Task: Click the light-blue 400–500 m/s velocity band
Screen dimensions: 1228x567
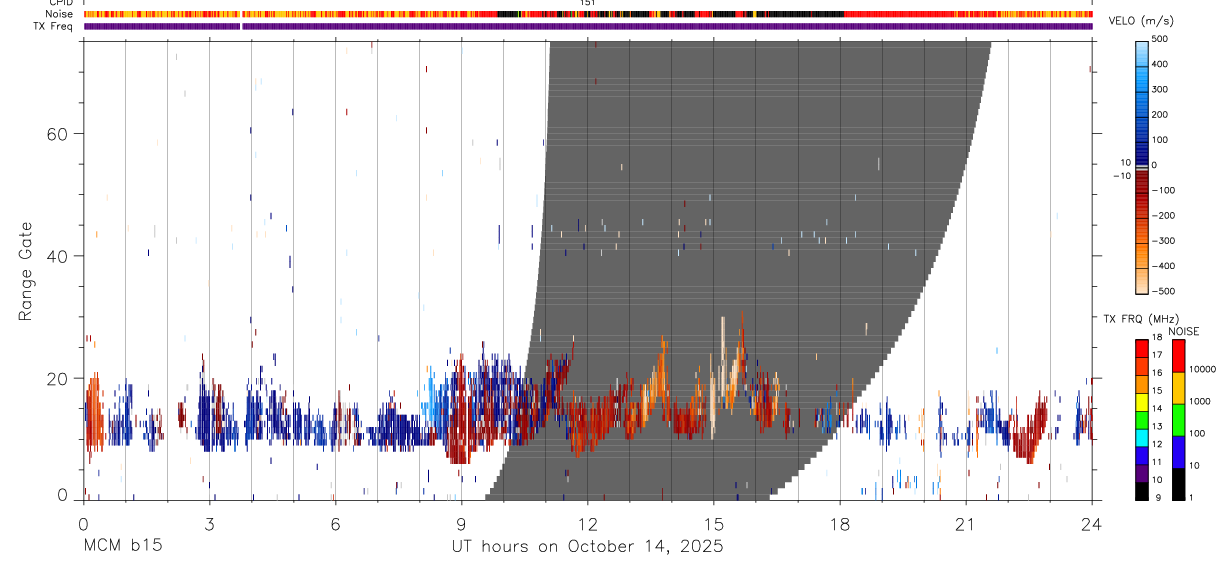Action: (x=1141, y=52)
